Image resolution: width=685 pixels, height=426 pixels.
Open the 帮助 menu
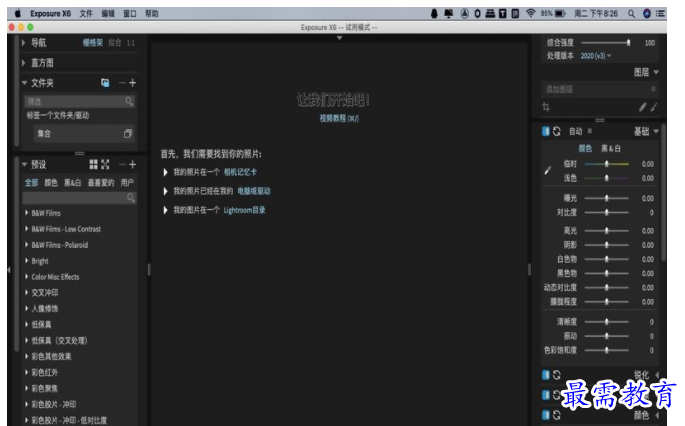pyautogui.click(x=152, y=14)
